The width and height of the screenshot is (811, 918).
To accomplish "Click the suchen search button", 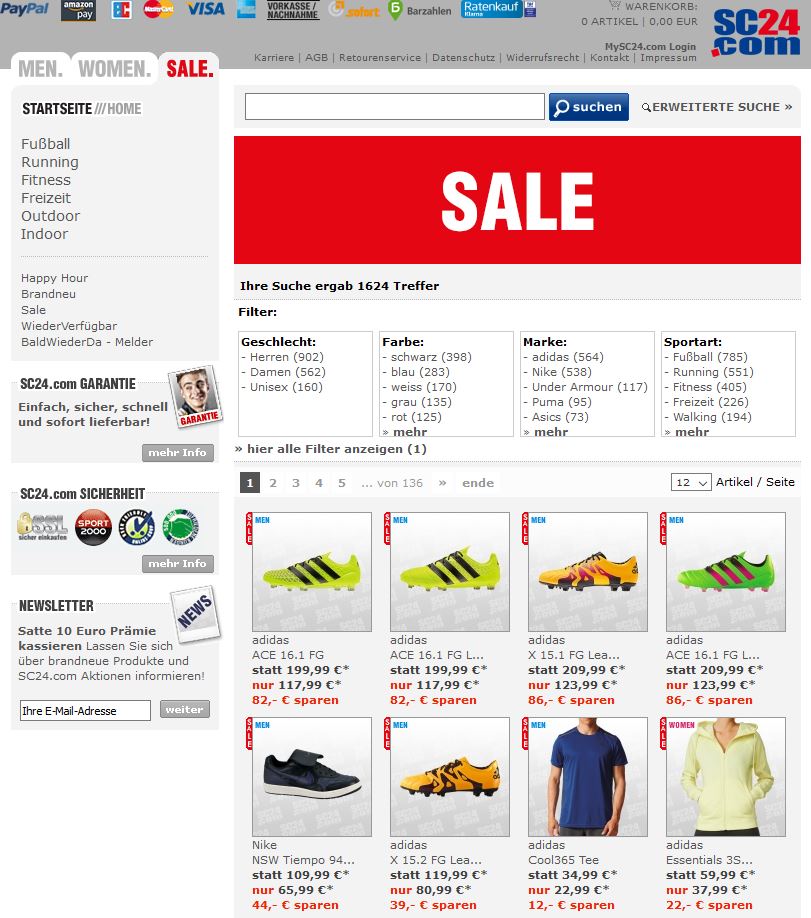I will 588,107.
